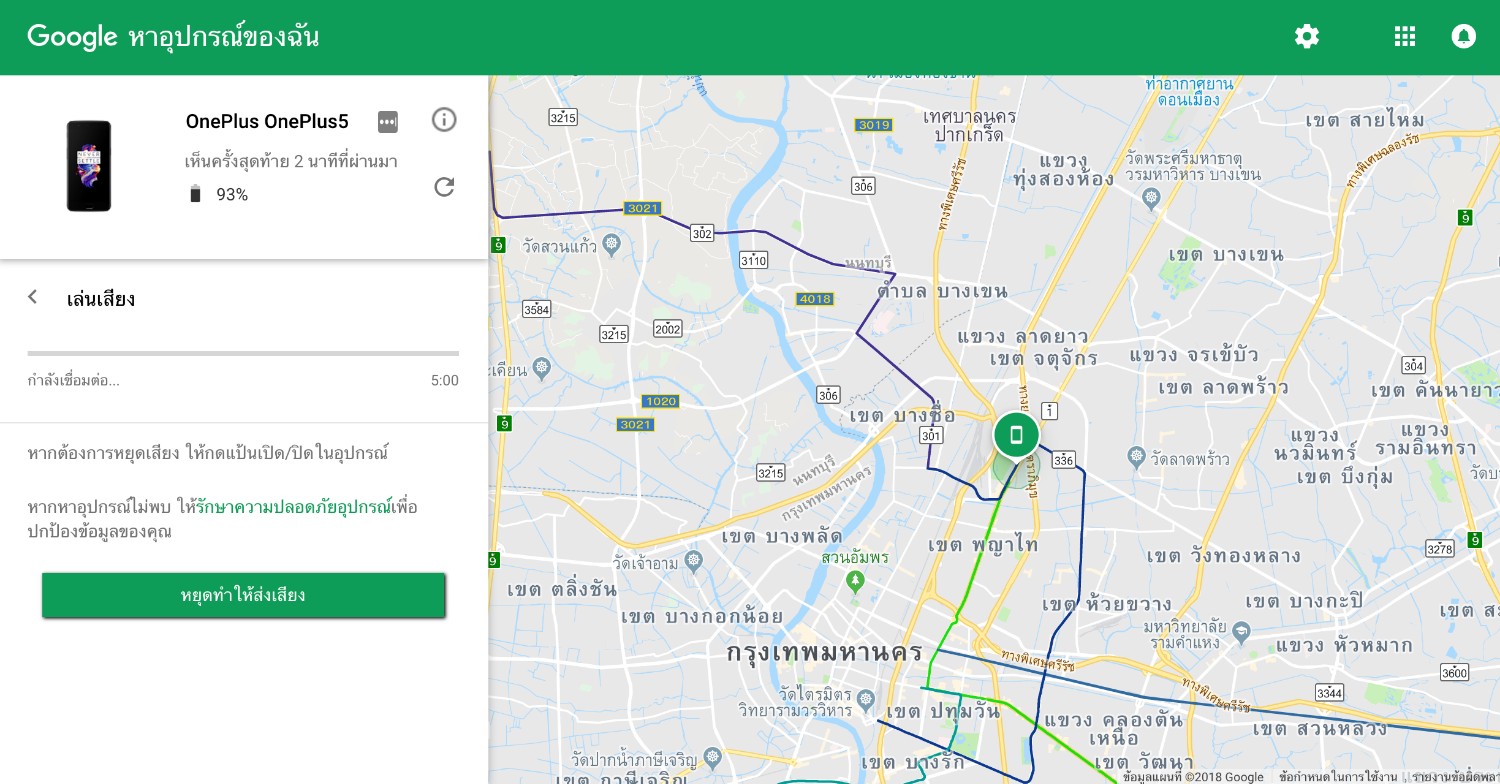Click the 93% battery level text
This screenshot has height=784, width=1500.
point(232,195)
